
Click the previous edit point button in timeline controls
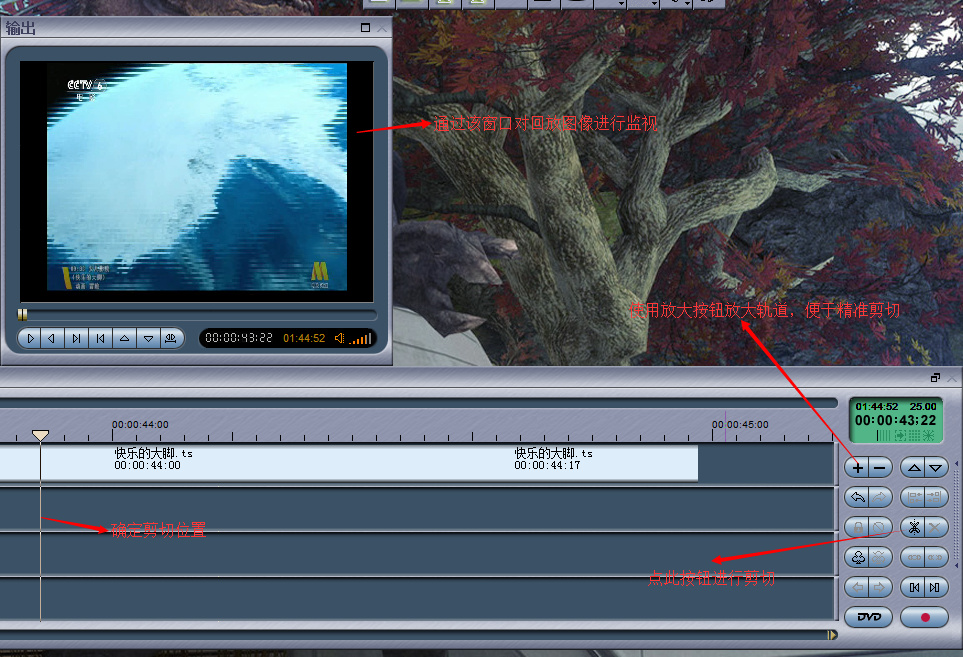tap(913, 587)
